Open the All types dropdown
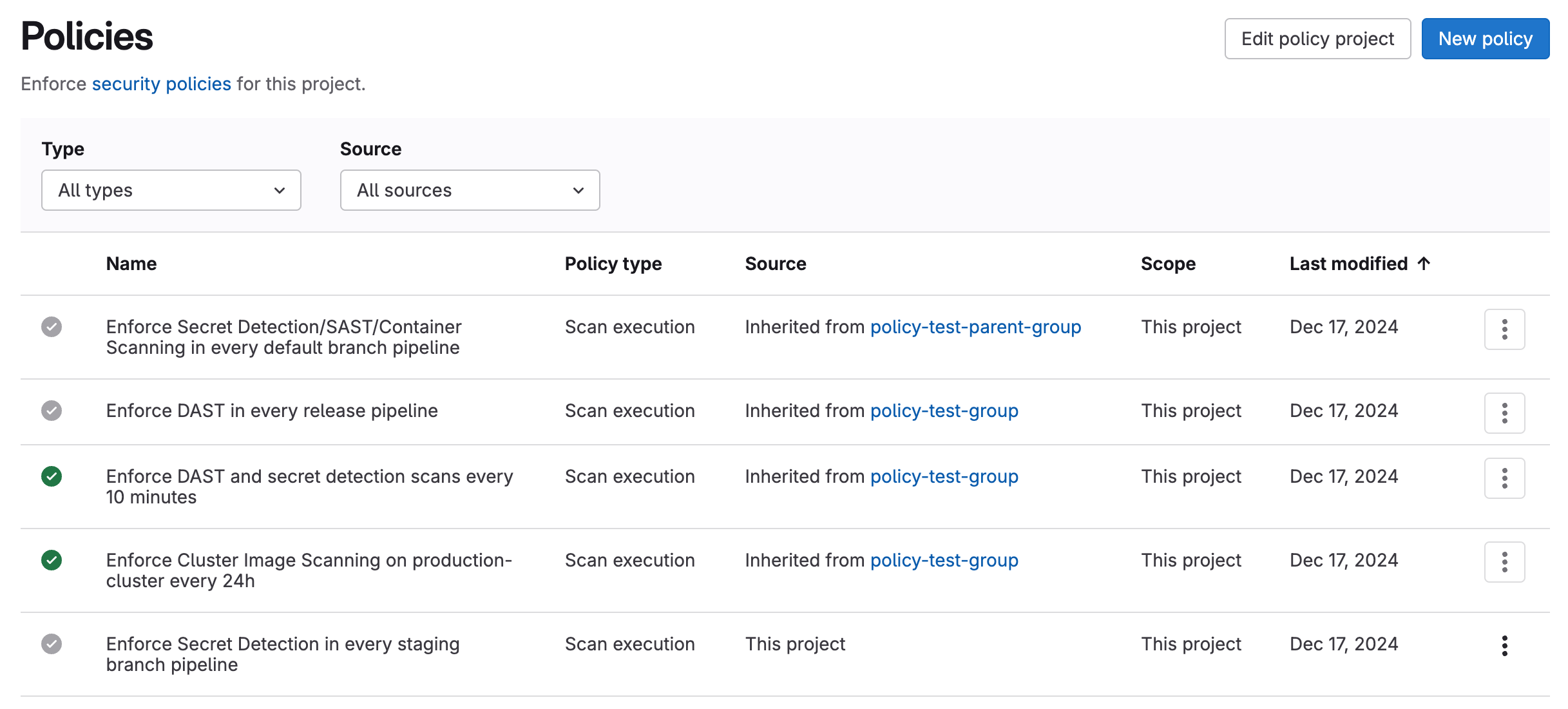This screenshot has width=1568, height=709. (x=171, y=189)
